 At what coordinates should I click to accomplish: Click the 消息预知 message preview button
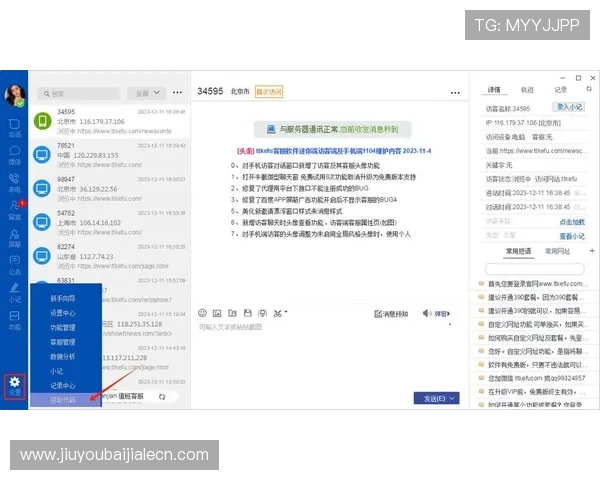[x=391, y=314]
